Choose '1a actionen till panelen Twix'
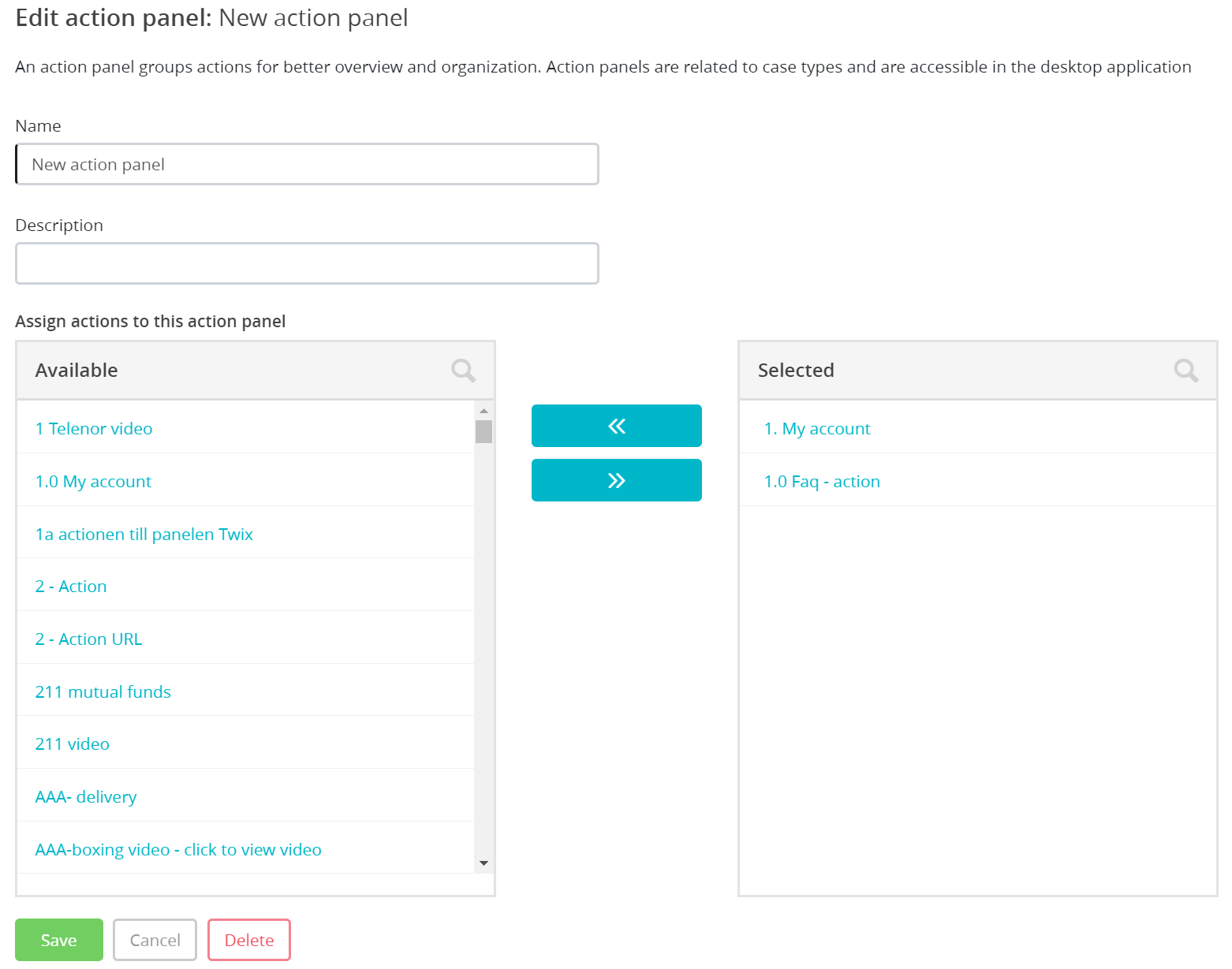 [x=144, y=535]
